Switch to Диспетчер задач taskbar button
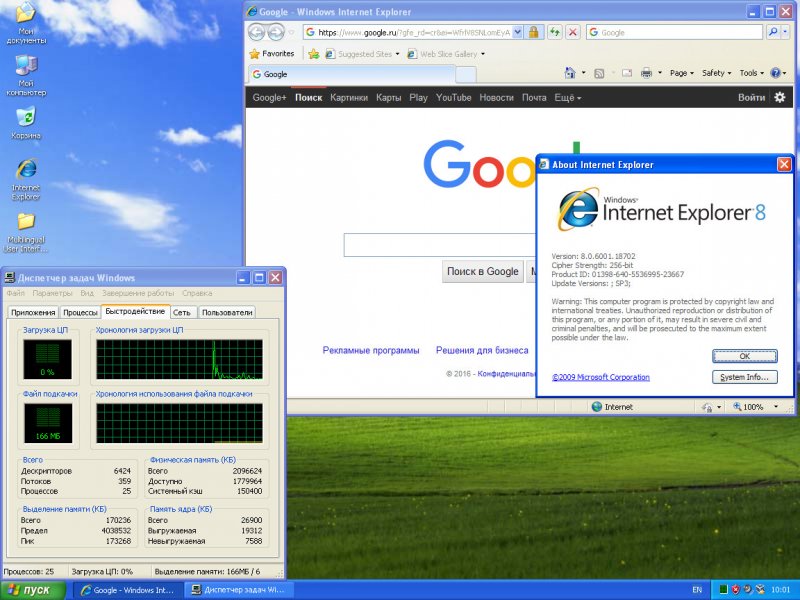Viewport: 800px width, 600px height. [238, 590]
